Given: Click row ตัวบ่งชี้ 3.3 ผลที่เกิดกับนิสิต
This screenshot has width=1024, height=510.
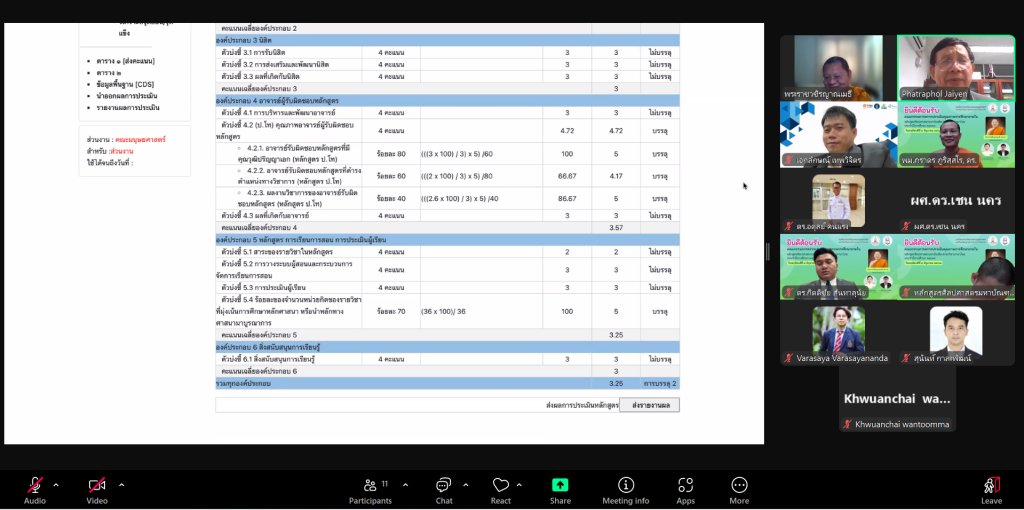Looking at the screenshot, I should click(447, 76).
